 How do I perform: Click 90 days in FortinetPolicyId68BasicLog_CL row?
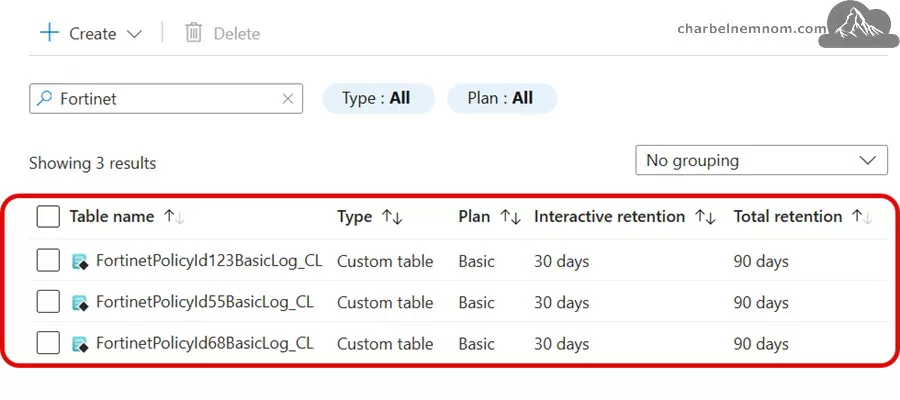tap(761, 343)
